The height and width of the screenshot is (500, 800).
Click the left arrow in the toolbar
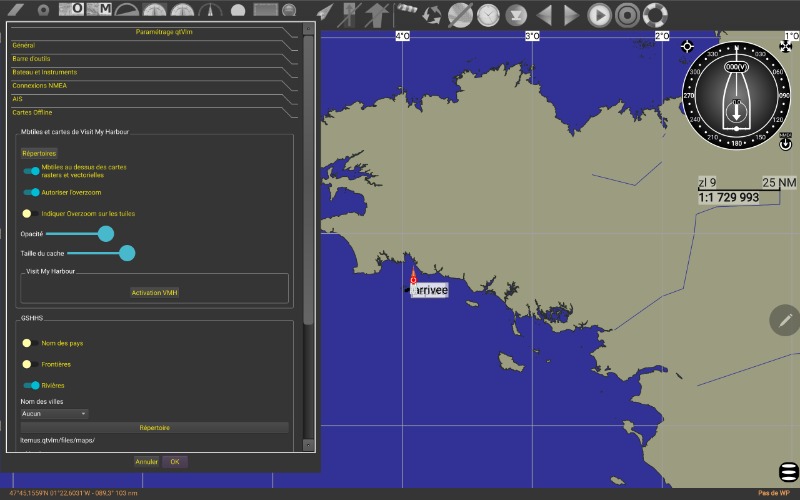[x=544, y=15]
